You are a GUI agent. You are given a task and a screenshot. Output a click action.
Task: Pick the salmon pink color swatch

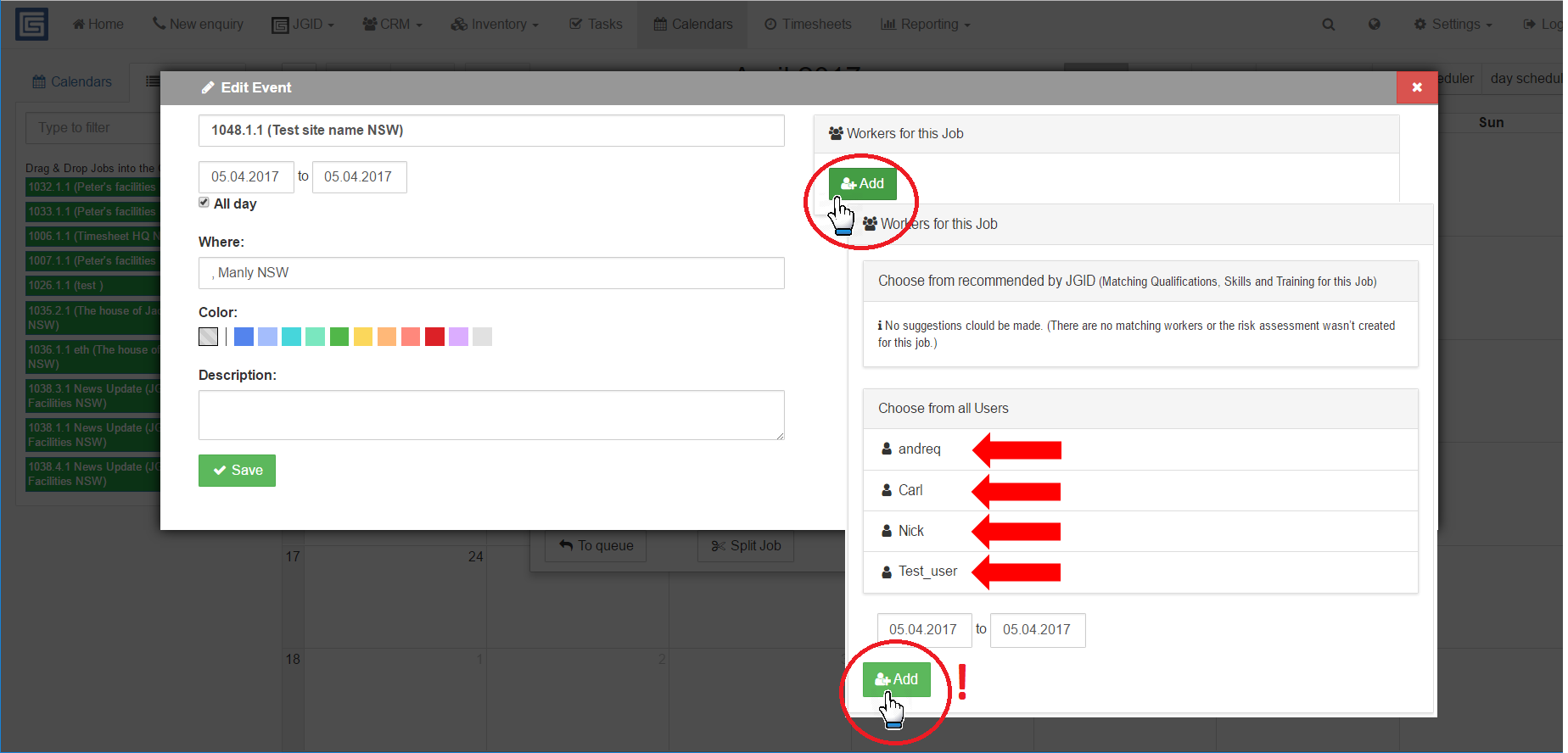(x=411, y=337)
